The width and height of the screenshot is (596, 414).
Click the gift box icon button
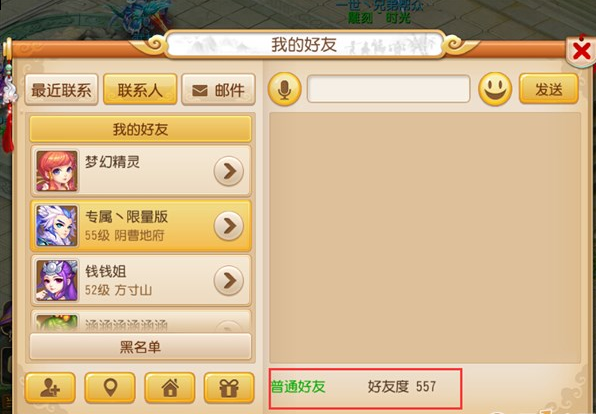229,388
